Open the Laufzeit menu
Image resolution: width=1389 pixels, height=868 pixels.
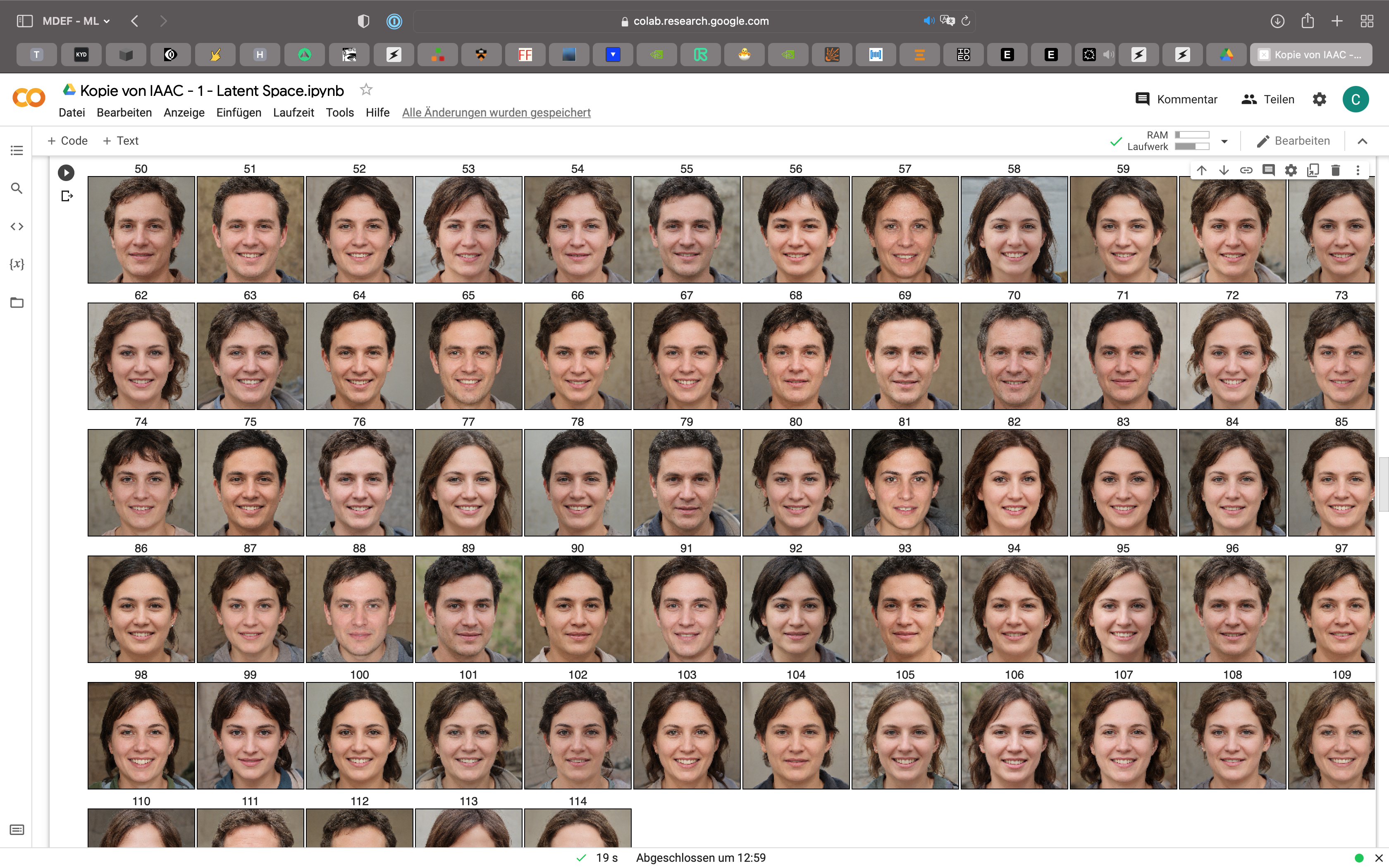[x=293, y=112]
